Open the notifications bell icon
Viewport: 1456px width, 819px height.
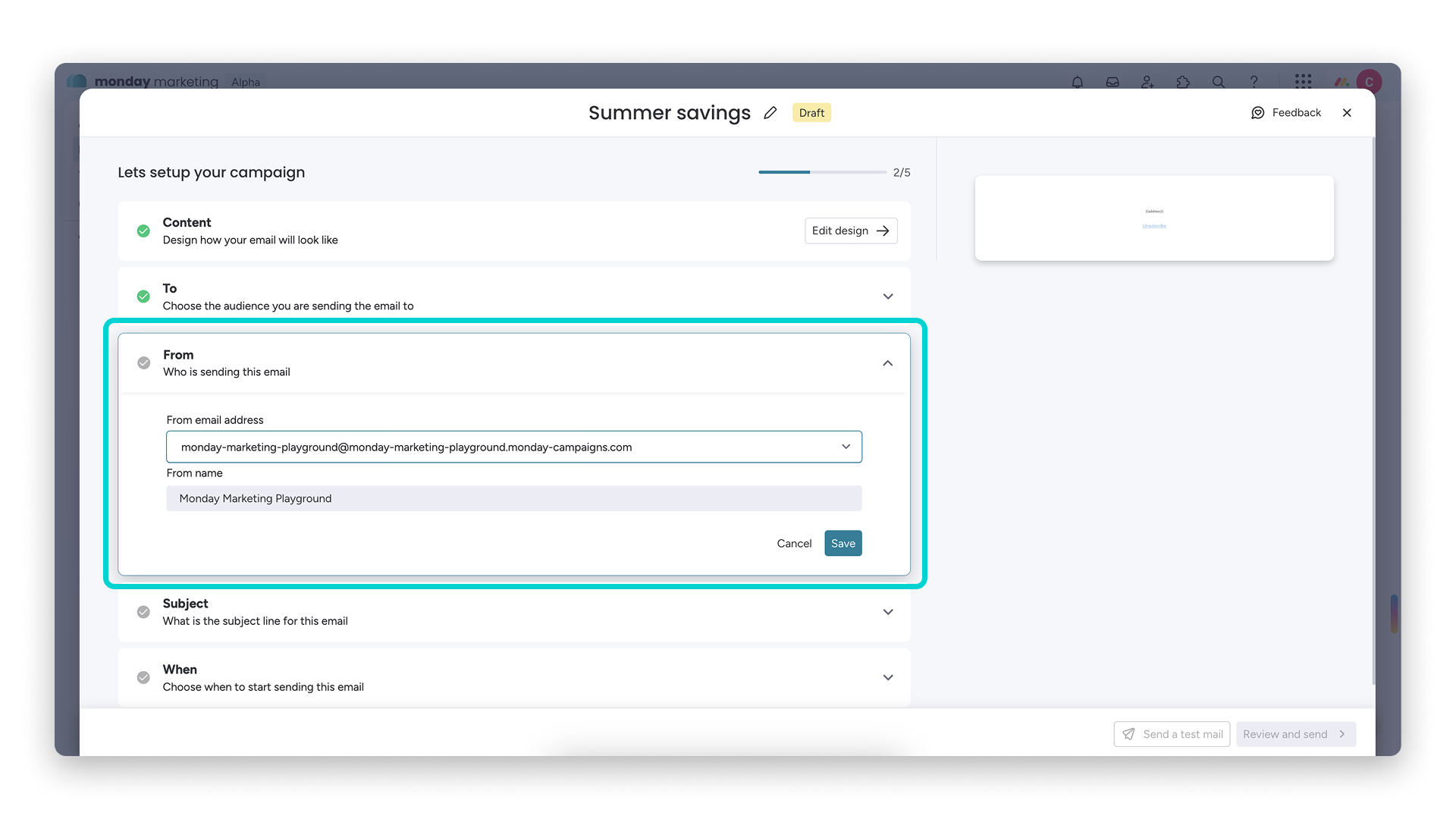pyautogui.click(x=1078, y=82)
